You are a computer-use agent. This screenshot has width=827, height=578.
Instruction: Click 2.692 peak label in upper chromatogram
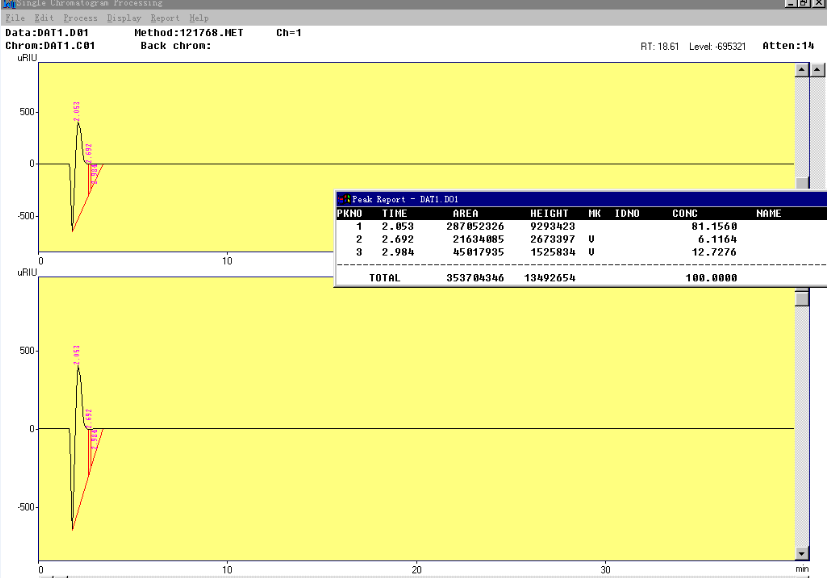89,153
